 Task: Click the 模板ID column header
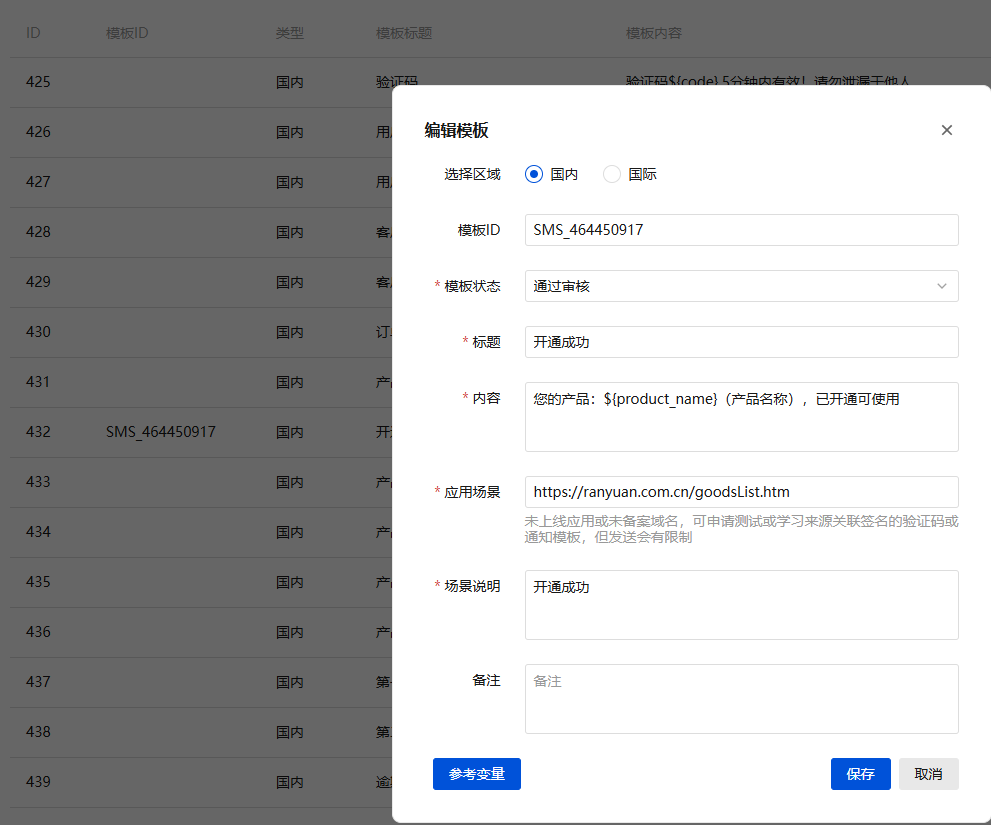pyautogui.click(x=127, y=33)
